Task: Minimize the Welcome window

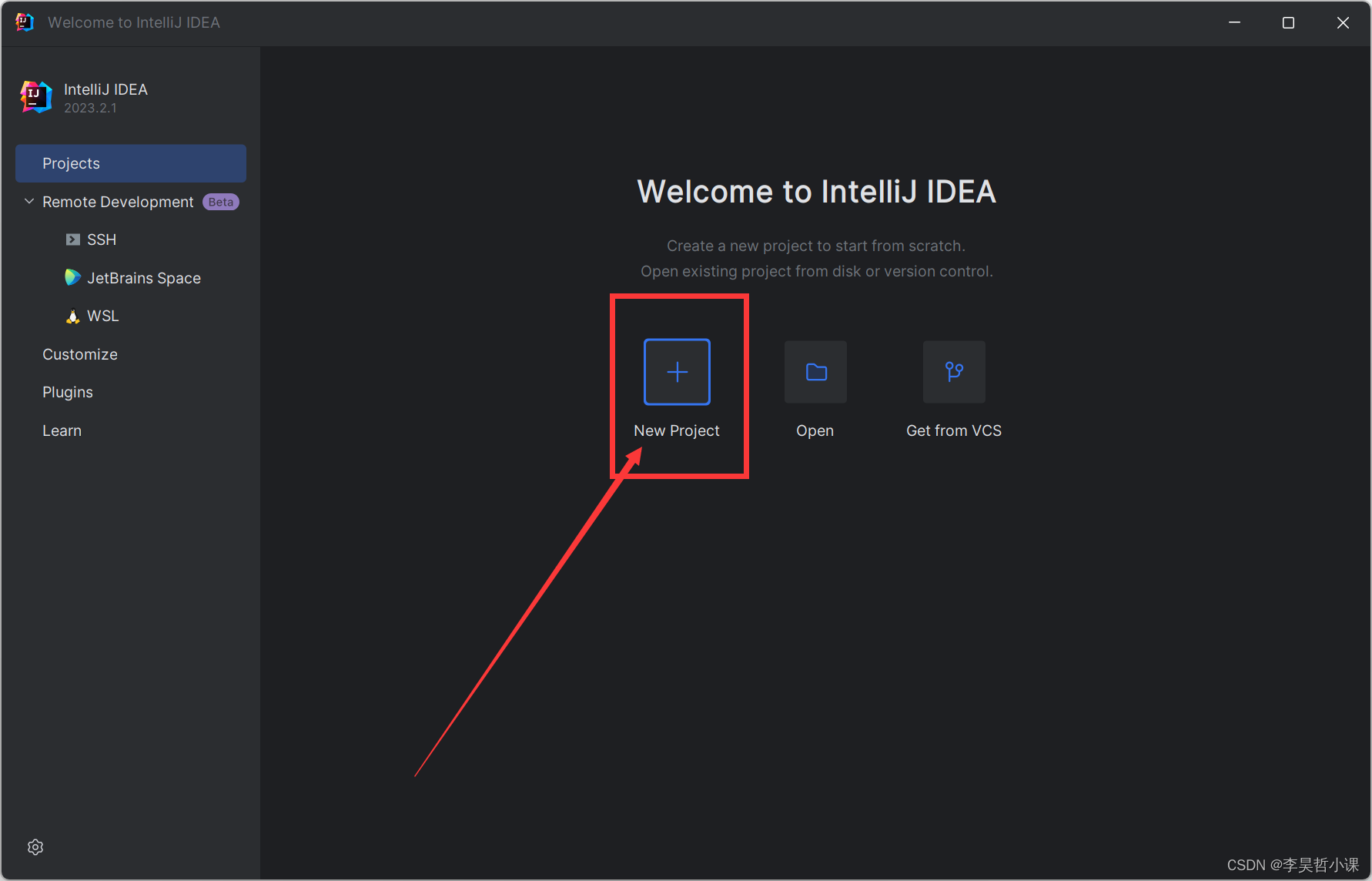Action: 1234,22
